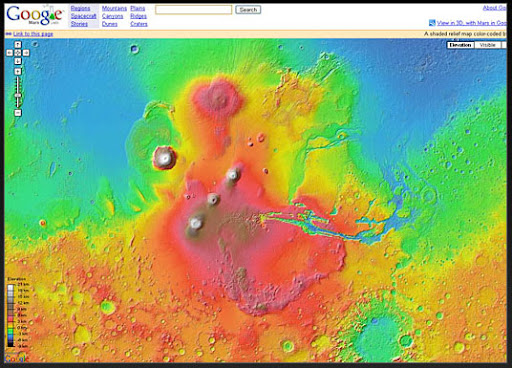The width and height of the screenshot is (512, 368).
Task: Pan the map up with arrow button
Action: click(x=18, y=45)
